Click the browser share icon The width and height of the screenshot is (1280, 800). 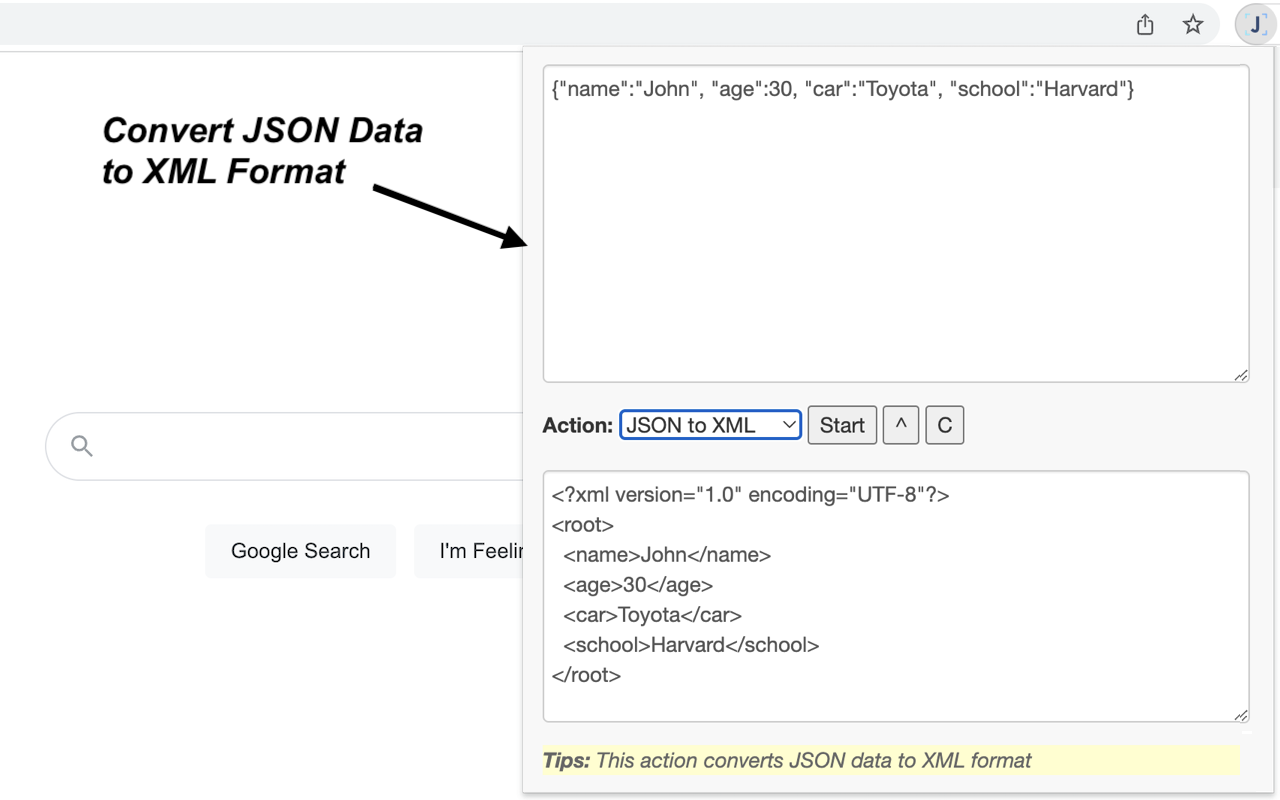click(x=1144, y=24)
